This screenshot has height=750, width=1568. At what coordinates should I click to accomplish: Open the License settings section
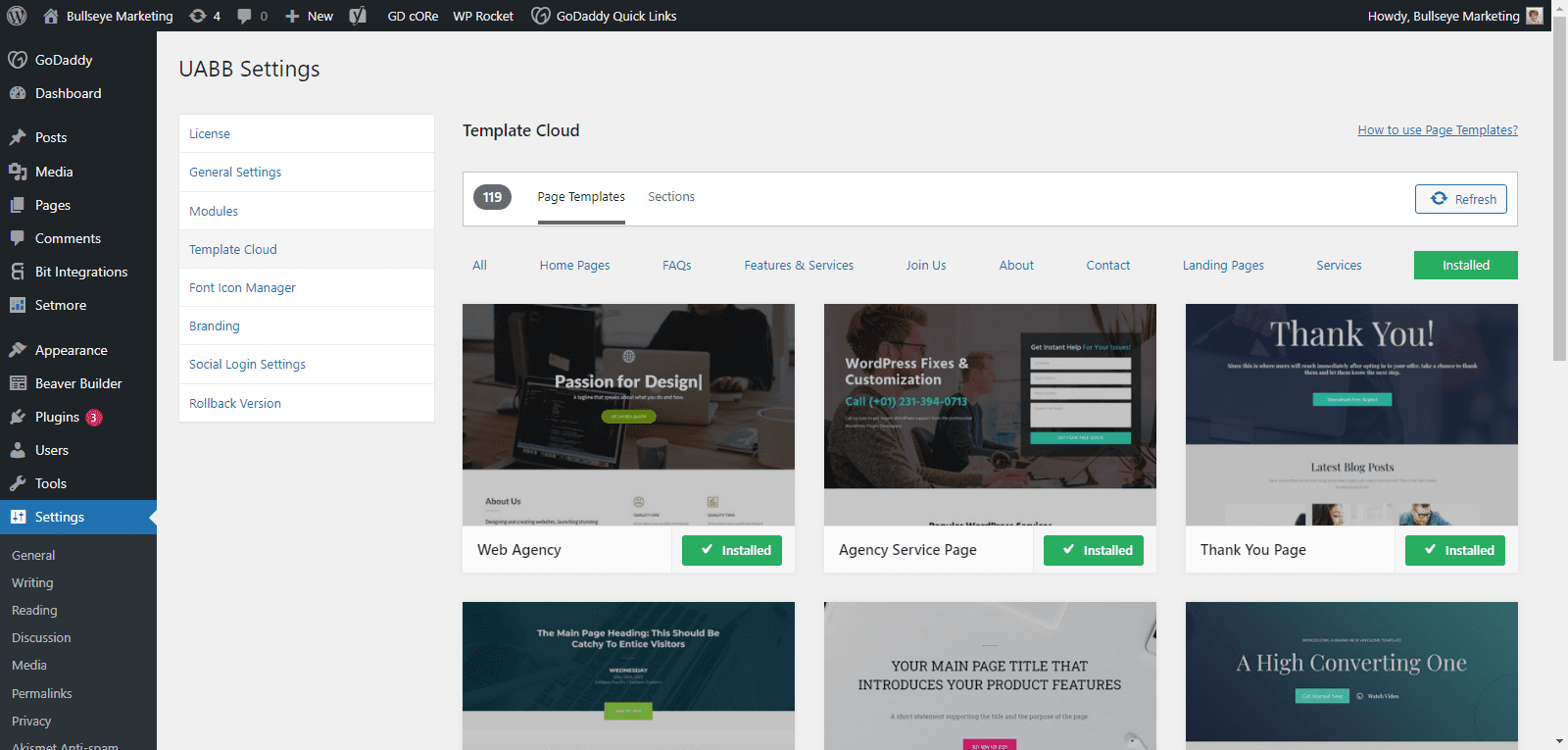tap(307, 133)
